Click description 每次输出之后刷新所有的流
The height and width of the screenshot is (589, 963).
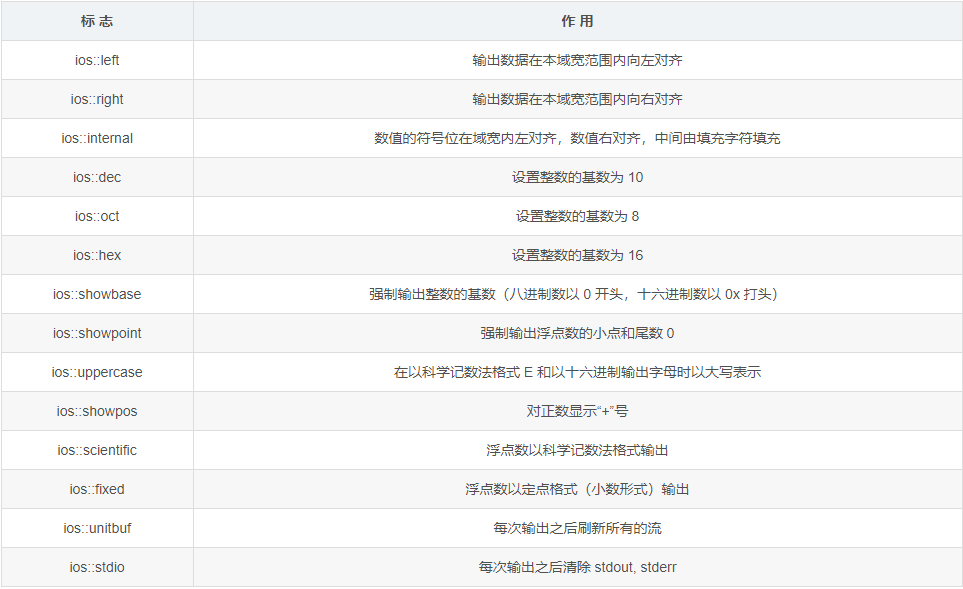click(x=577, y=528)
